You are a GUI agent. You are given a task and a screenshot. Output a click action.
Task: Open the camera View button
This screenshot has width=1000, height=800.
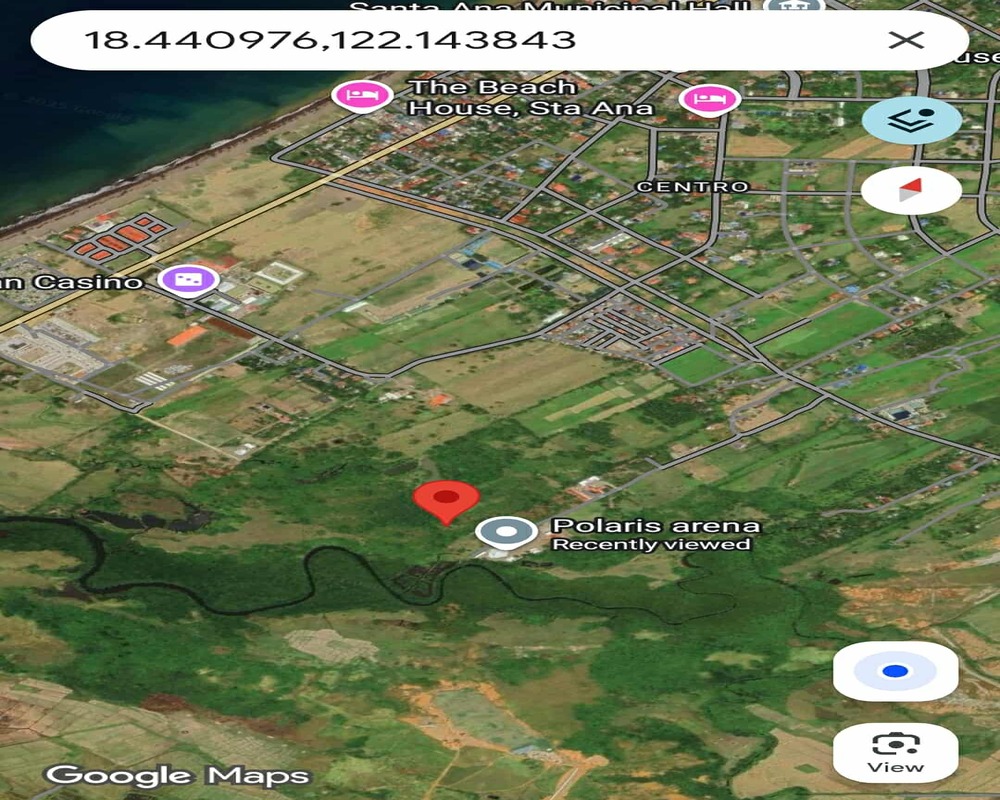click(x=895, y=752)
